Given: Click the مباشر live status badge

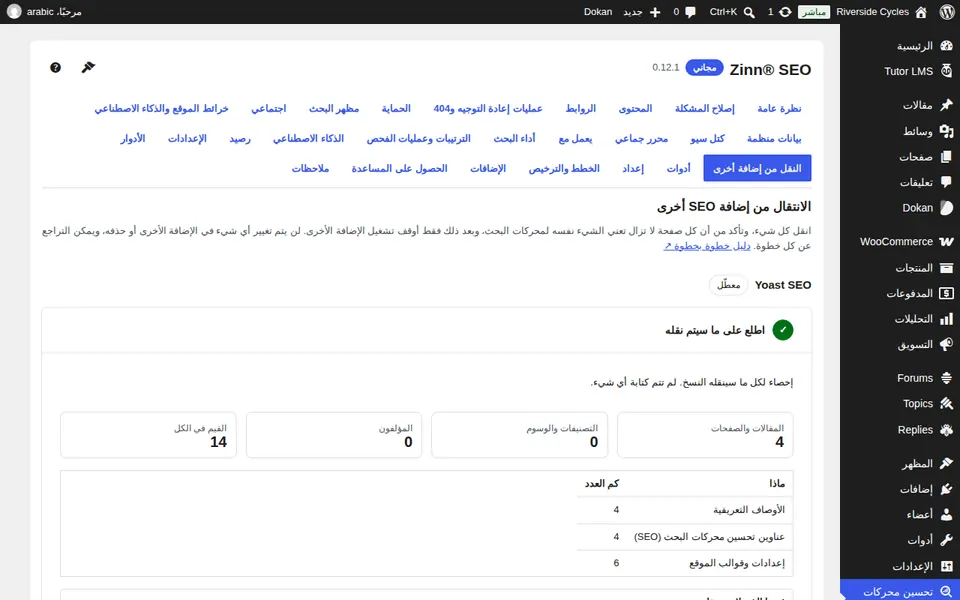Looking at the screenshot, I should (814, 12).
